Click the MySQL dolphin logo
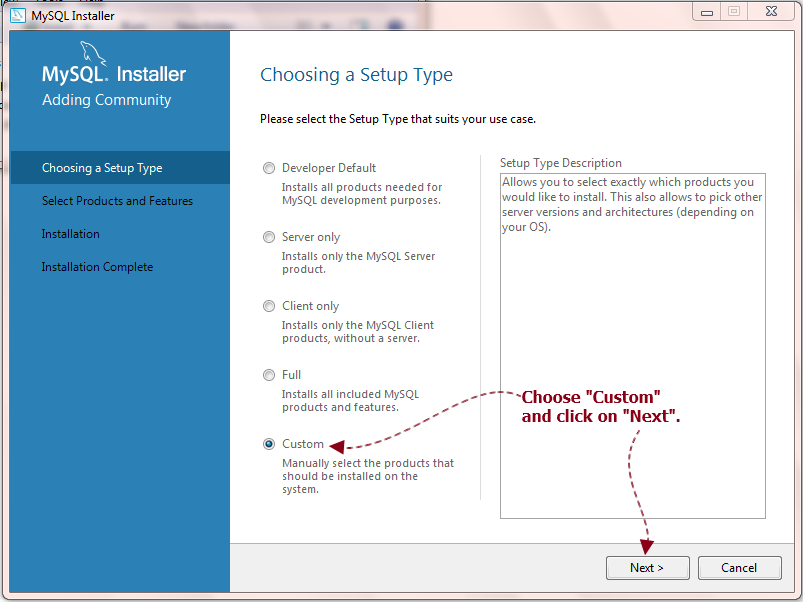803x602 pixels. tap(93, 53)
